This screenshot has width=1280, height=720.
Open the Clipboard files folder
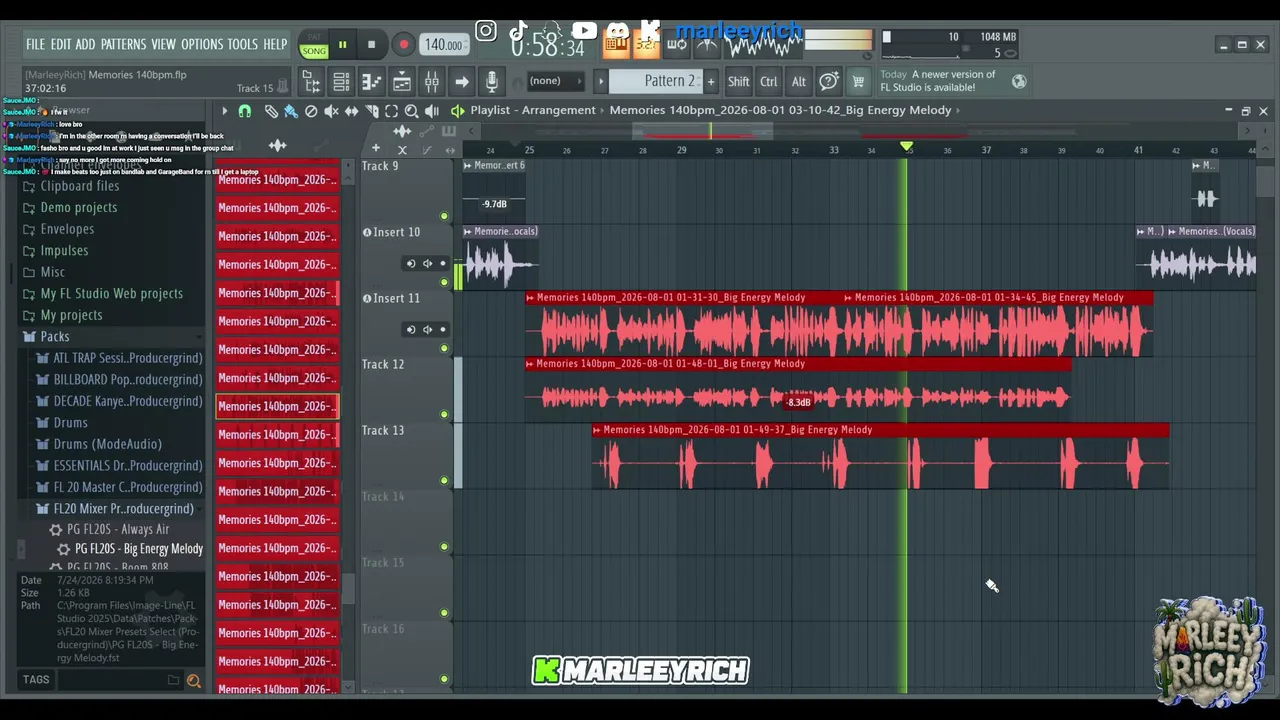click(79, 186)
